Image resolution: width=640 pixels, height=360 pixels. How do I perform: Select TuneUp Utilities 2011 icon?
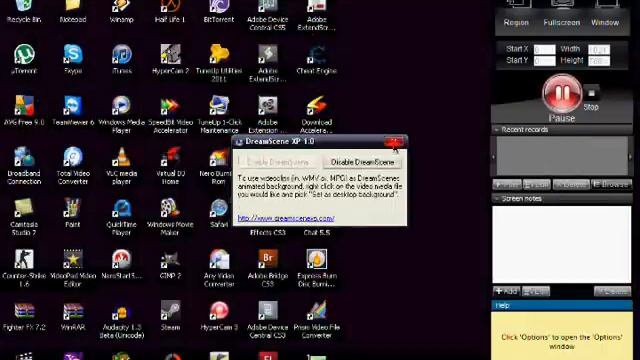tap(219, 63)
